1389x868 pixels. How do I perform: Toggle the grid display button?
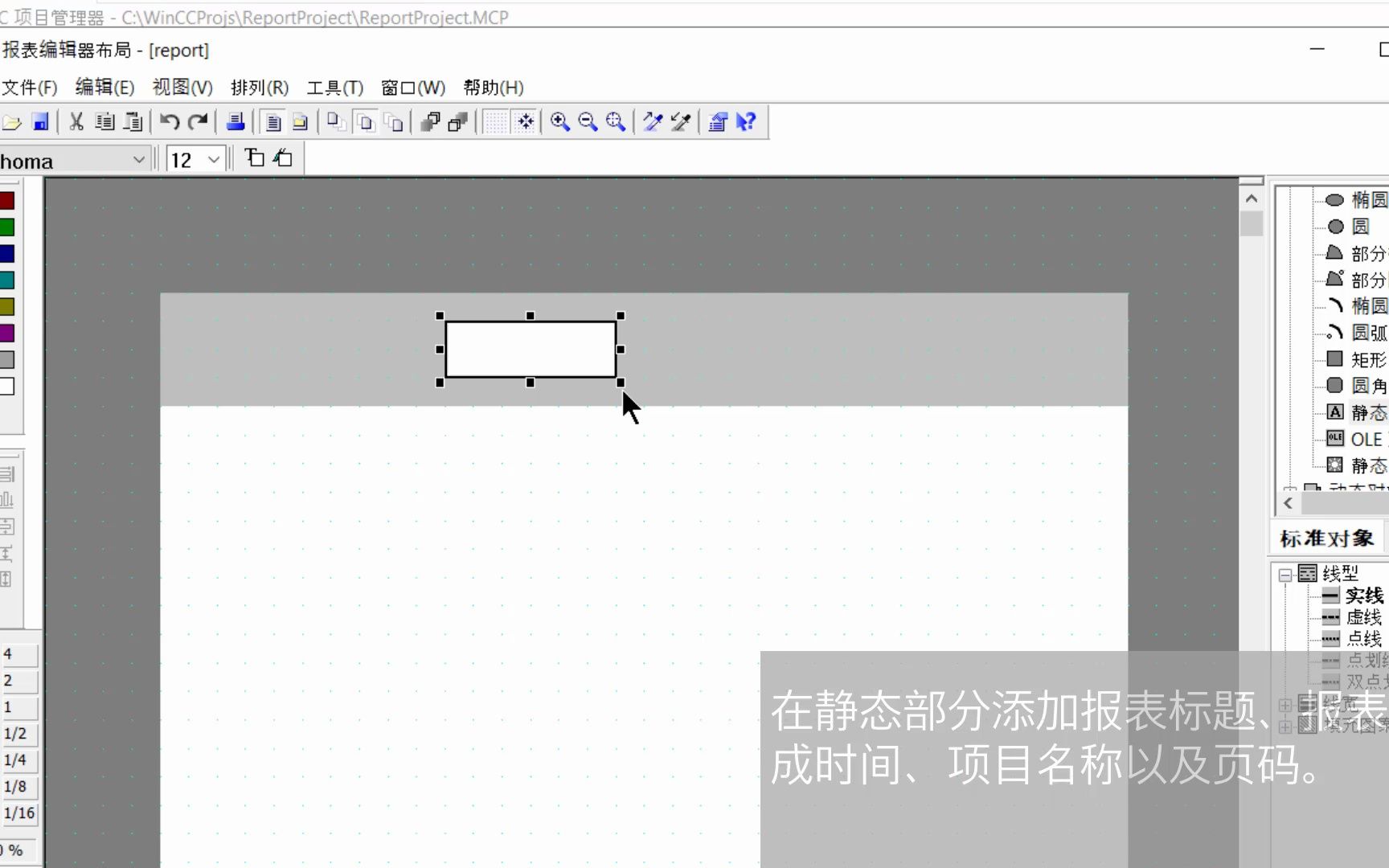(x=496, y=122)
